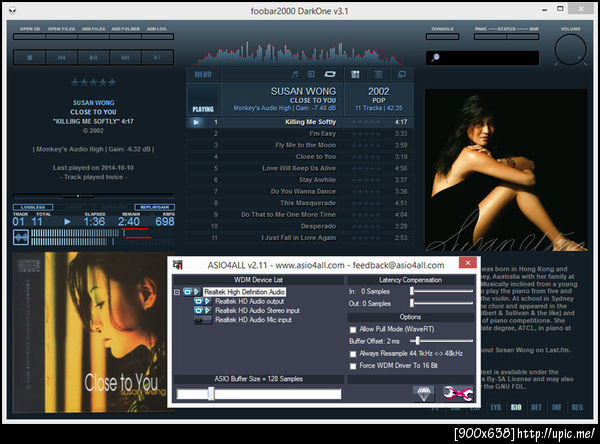Enable Allow Pull Mode (WaveRT) checkbox
Viewport: 600px width, 444px height.
click(353, 330)
